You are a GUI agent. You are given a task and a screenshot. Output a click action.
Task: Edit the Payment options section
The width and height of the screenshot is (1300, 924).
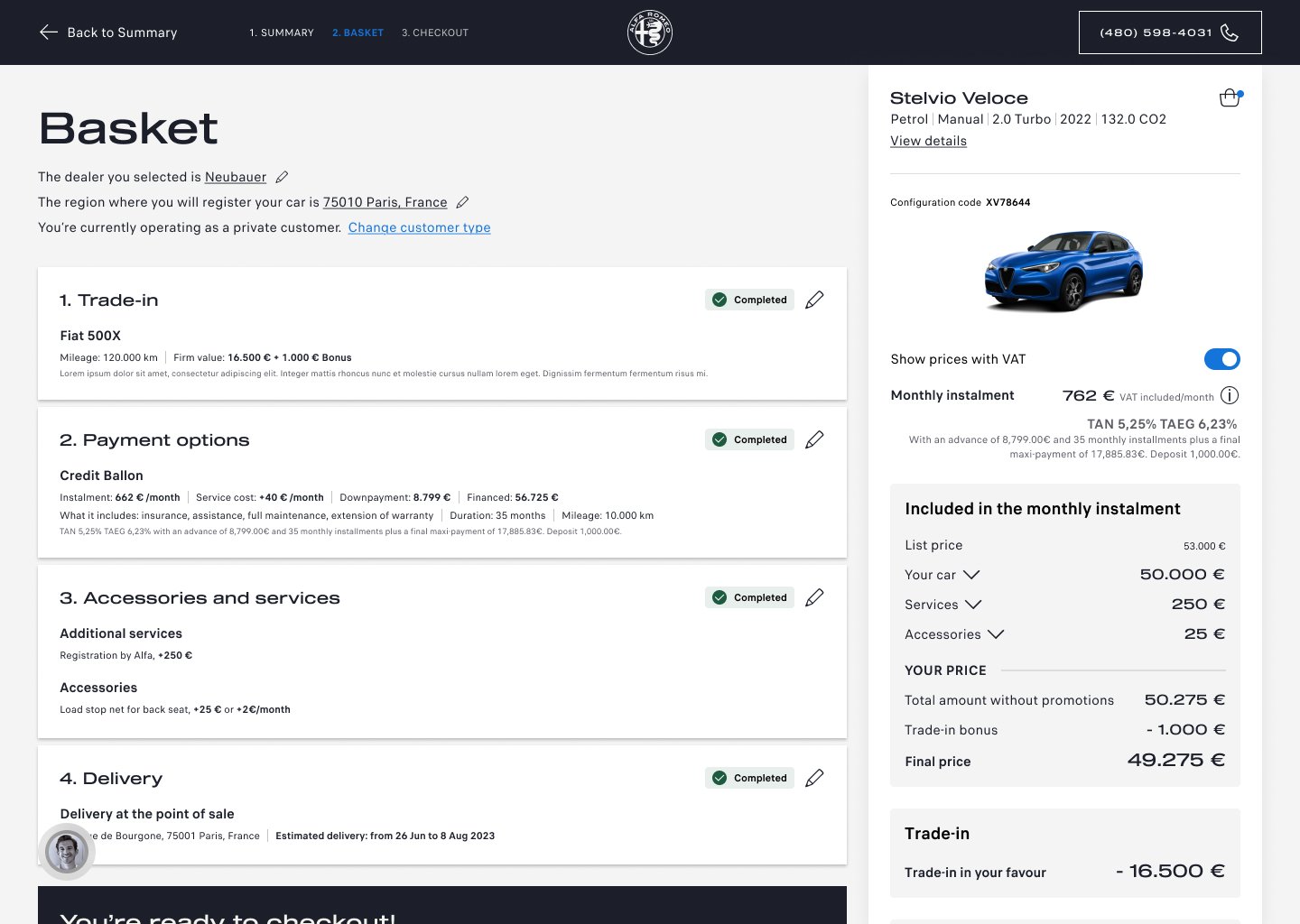click(x=814, y=439)
